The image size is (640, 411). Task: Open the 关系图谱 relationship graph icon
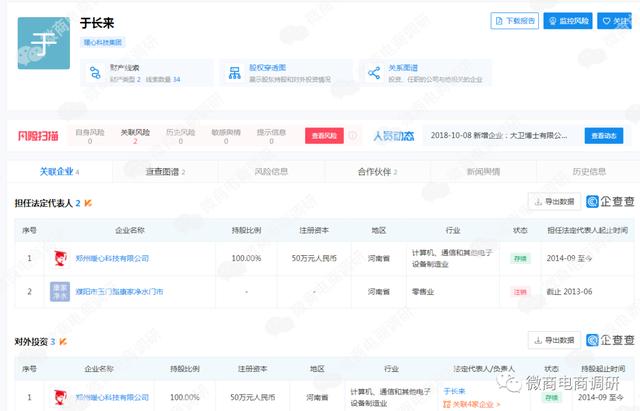coord(374,73)
